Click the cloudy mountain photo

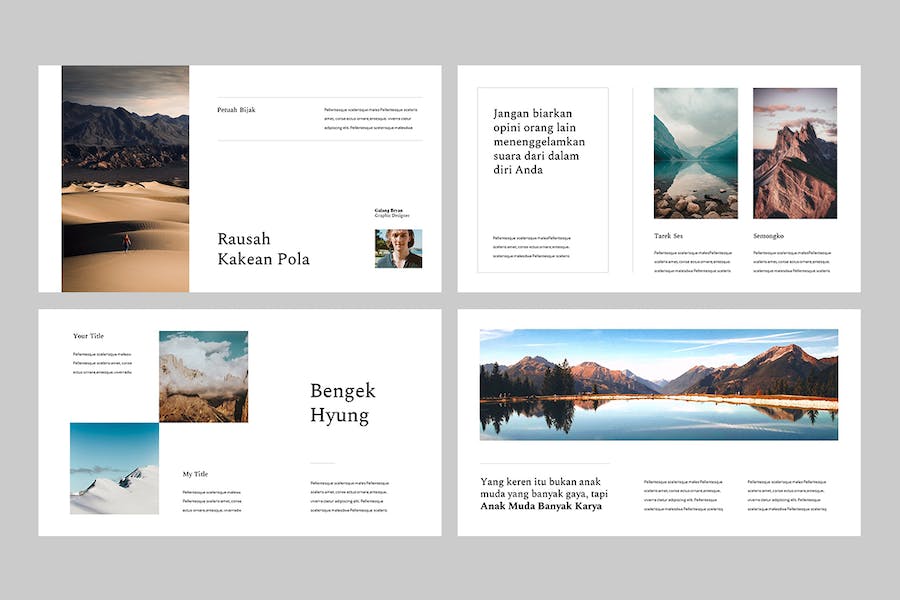[203, 376]
